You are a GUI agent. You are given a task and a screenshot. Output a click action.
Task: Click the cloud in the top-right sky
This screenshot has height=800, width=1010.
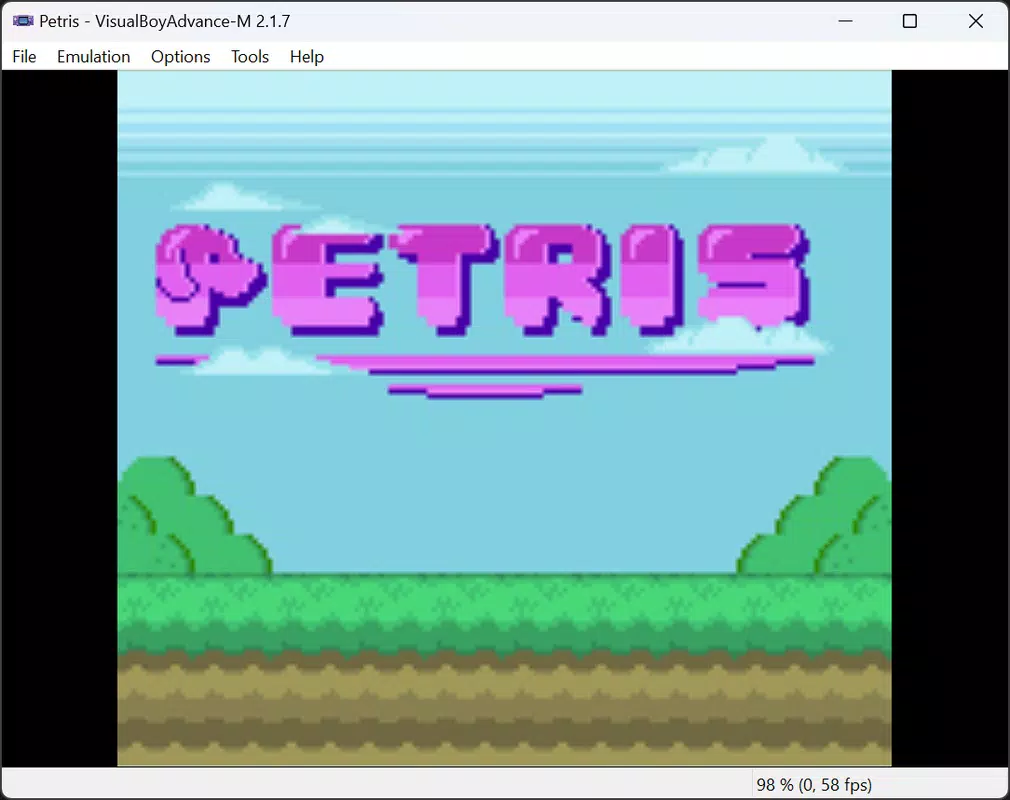pyautogui.click(x=755, y=155)
